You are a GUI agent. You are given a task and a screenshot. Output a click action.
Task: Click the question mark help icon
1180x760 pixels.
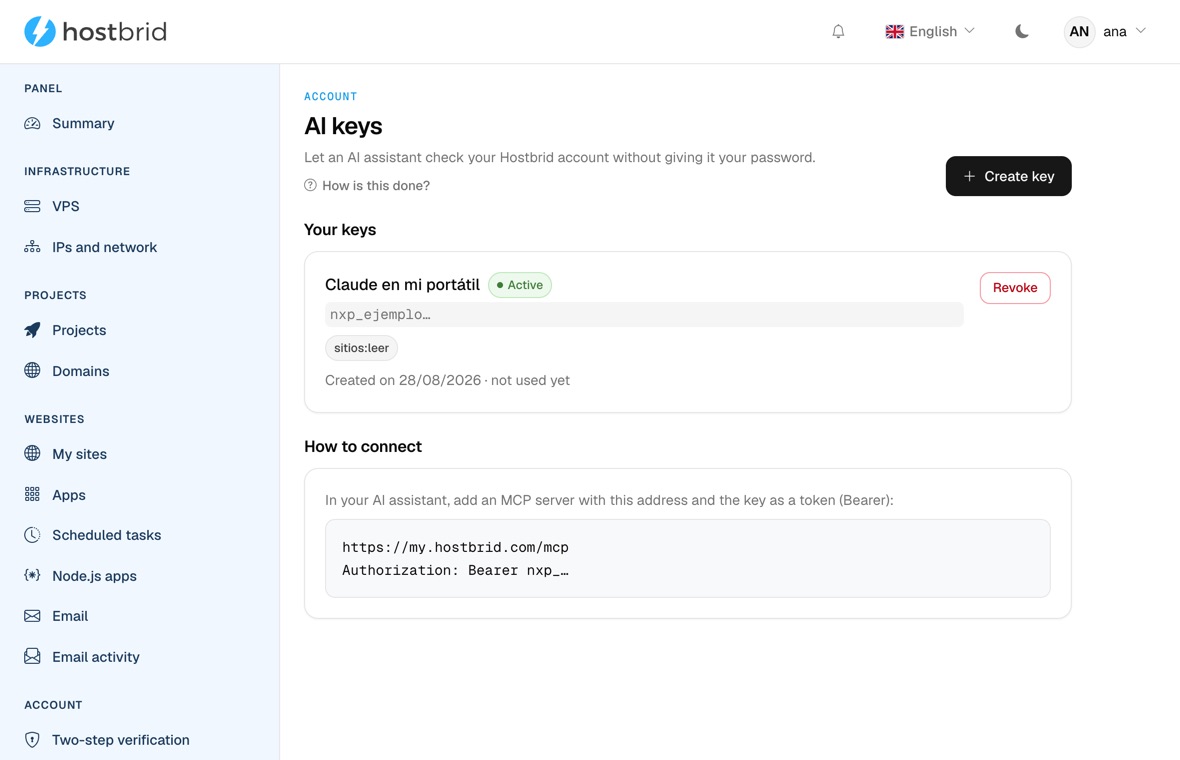pos(310,185)
